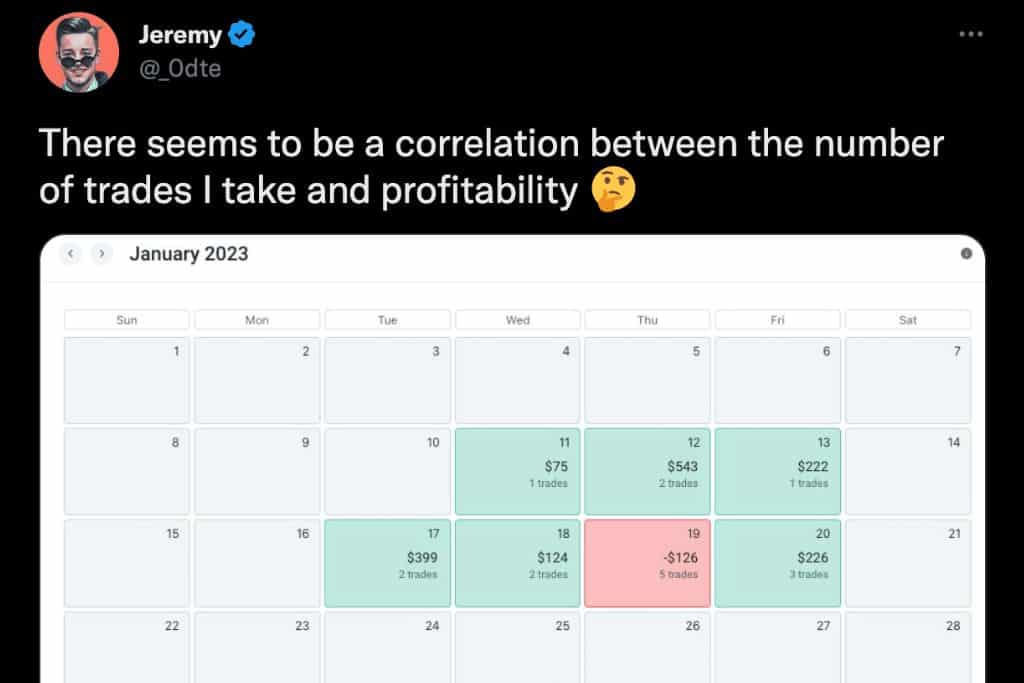The image size is (1024, 683).
Task: Select the Sun column header
Action: click(x=127, y=320)
